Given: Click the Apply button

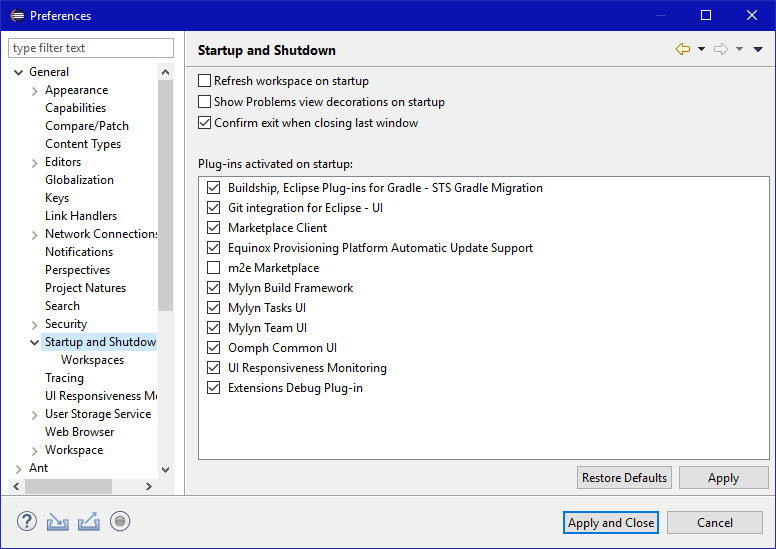Looking at the screenshot, I should (723, 478).
